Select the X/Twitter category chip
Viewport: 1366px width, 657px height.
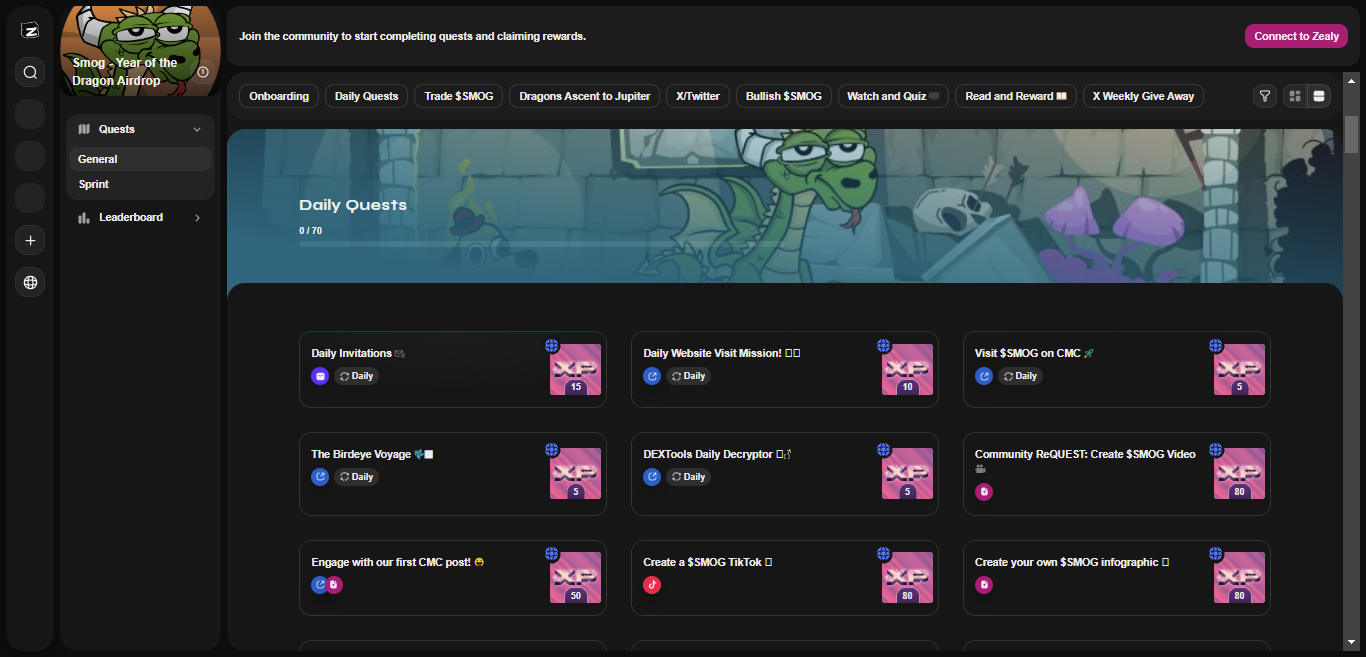[698, 96]
